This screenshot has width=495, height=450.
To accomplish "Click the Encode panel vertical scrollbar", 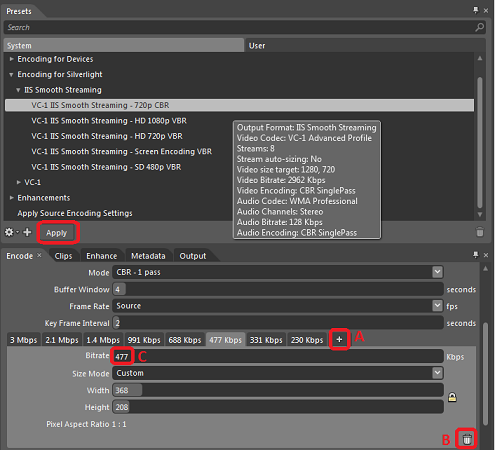I will (x=485, y=373).
